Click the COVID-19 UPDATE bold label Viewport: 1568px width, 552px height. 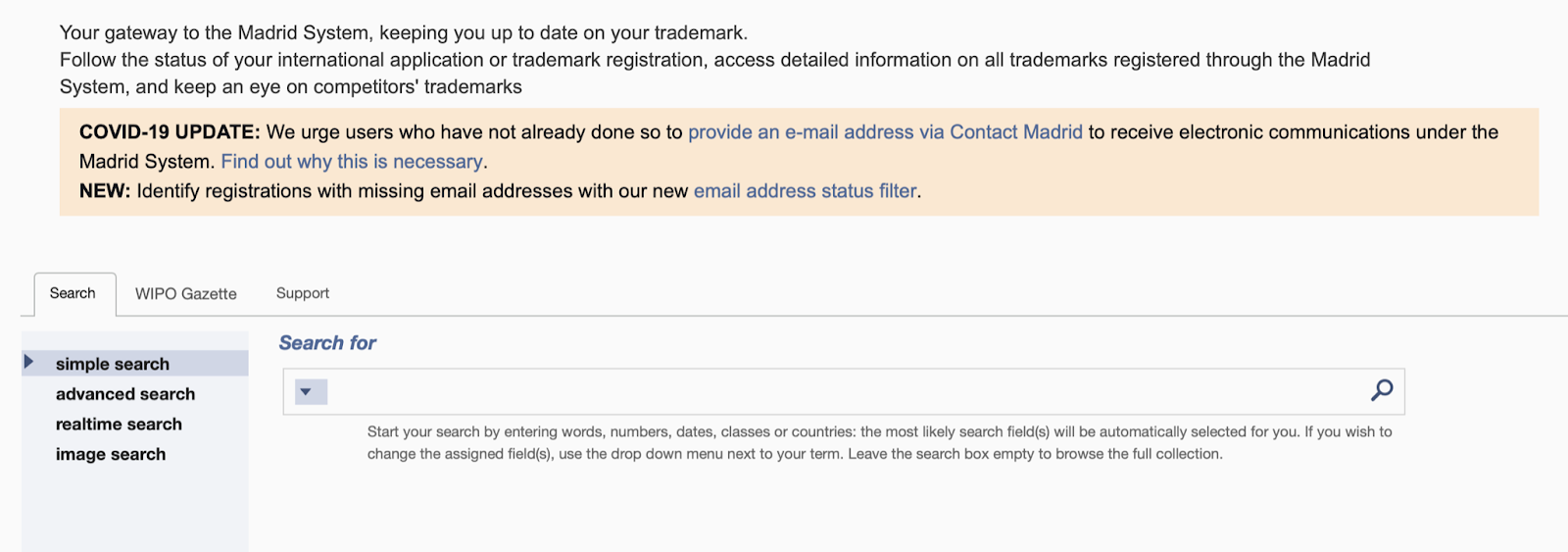170,132
